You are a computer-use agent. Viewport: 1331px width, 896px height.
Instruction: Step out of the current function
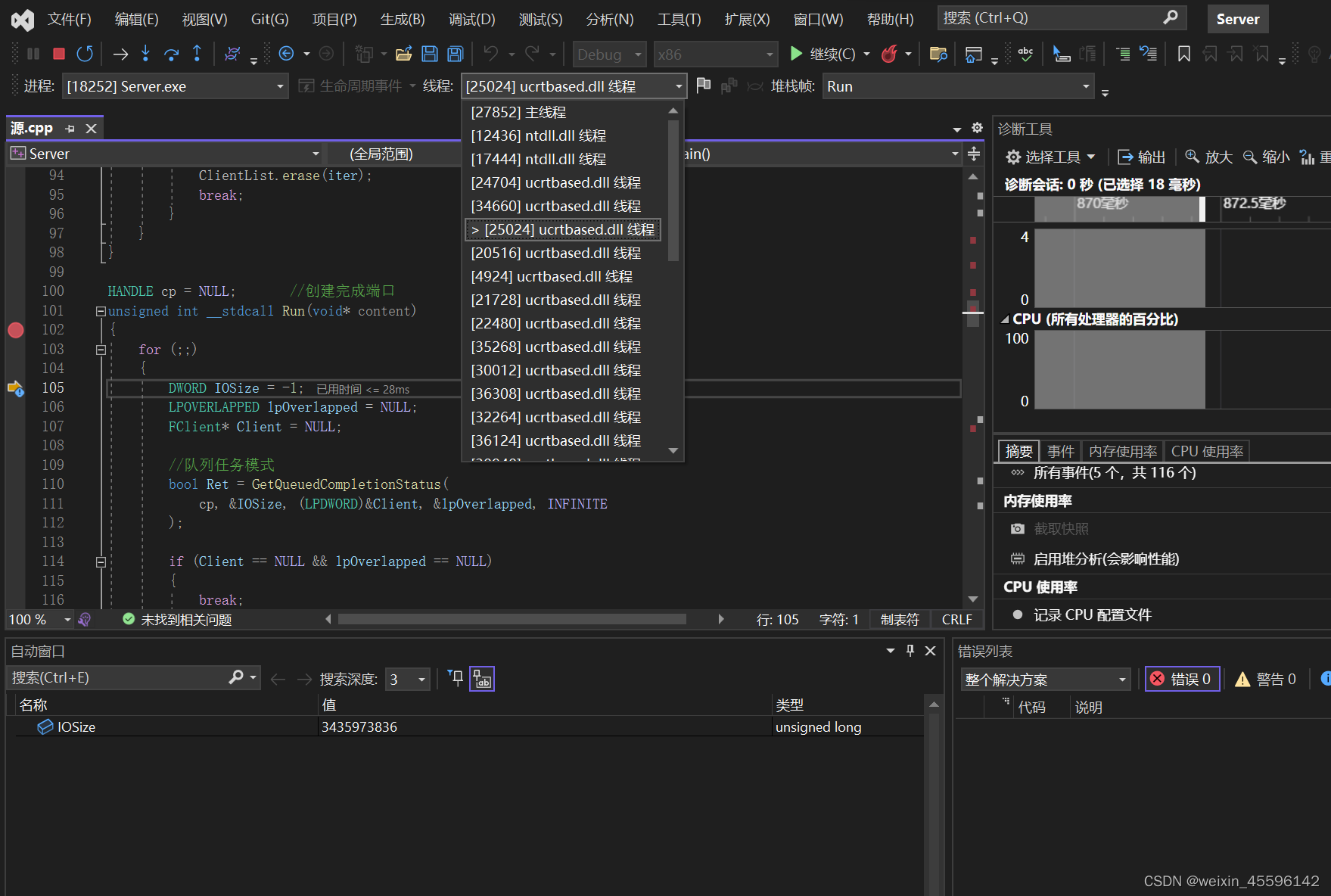(197, 54)
